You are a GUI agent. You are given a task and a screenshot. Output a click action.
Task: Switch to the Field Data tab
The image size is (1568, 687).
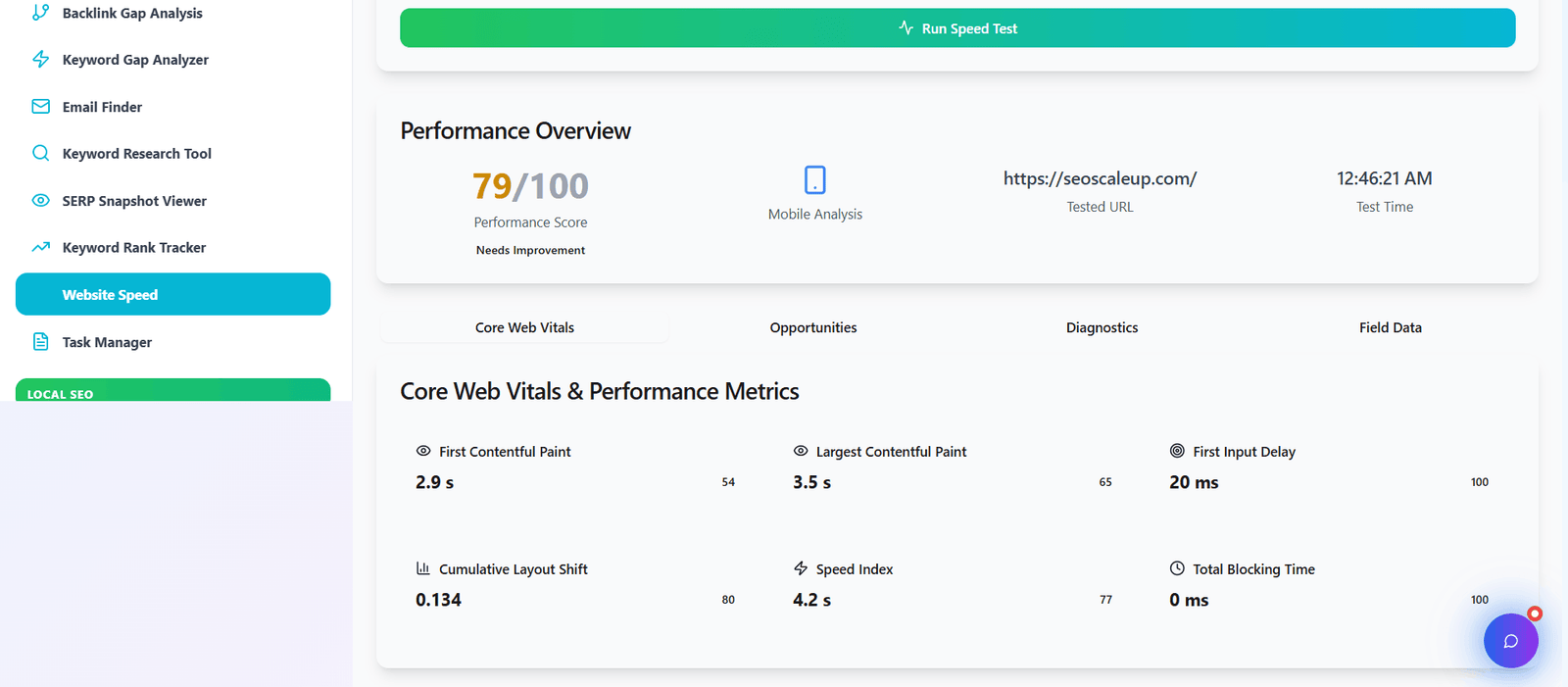pyautogui.click(x=1390, y=327)
